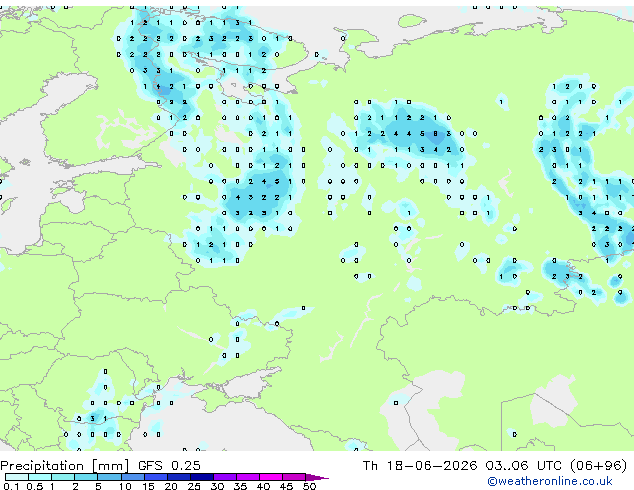This screenshot has height=490, width=634.
Task: Click the 2 mm legend color swatch
Action: (x=86, y=477)
